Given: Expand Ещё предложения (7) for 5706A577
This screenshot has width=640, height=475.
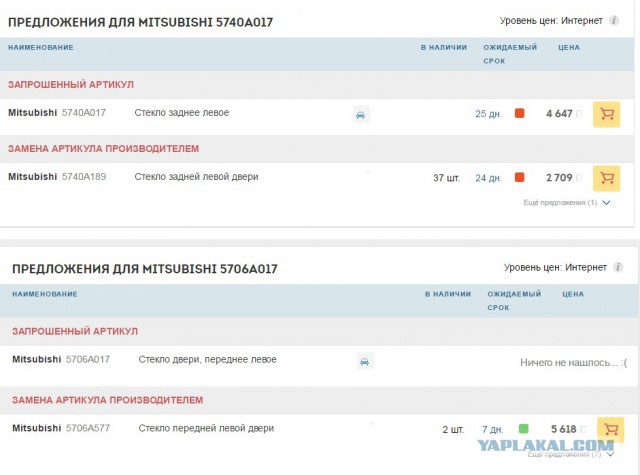Looking at the screenshot, I should [x=571, y=454].
